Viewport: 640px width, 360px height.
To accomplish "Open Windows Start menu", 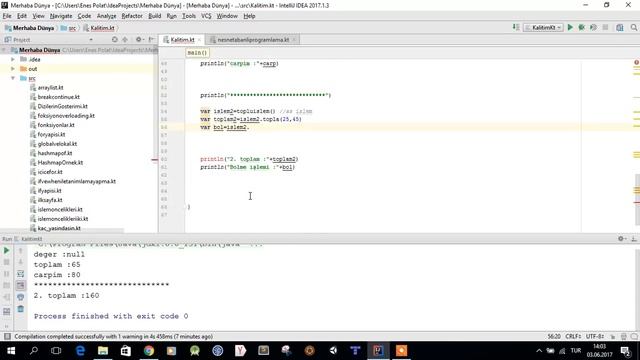I will pos(11,351).
